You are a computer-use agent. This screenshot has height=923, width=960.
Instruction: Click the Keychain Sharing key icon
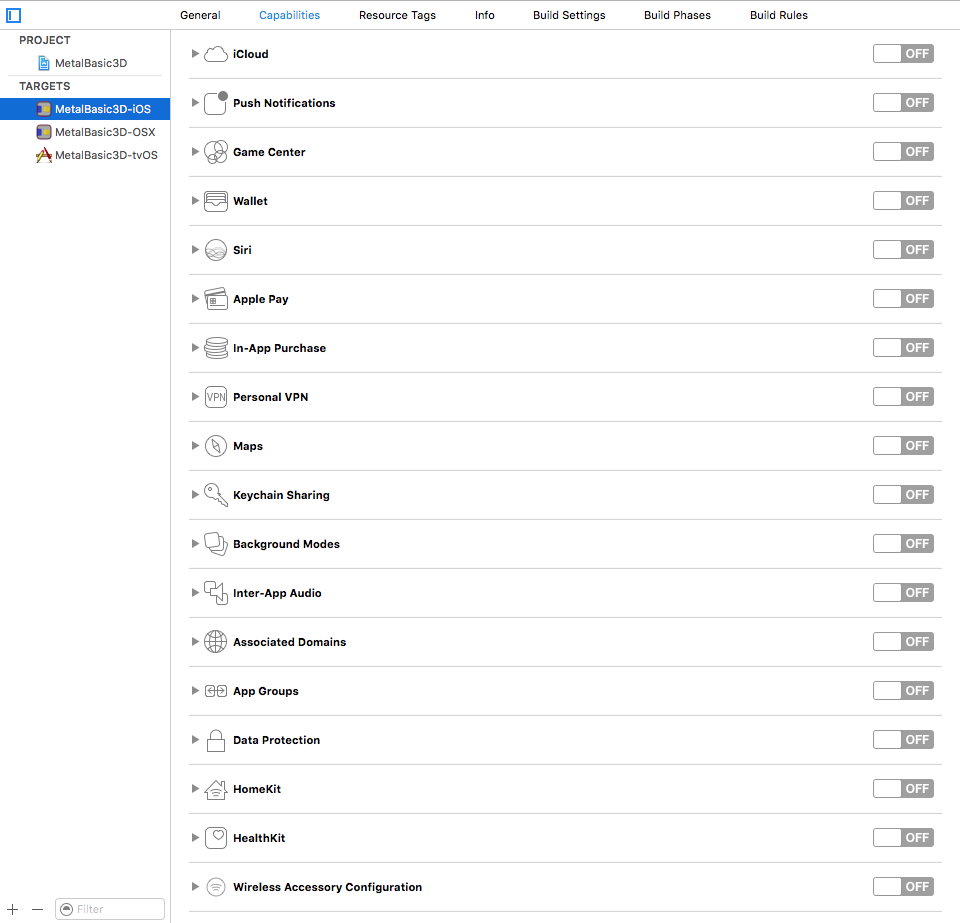tap(215, 494)
